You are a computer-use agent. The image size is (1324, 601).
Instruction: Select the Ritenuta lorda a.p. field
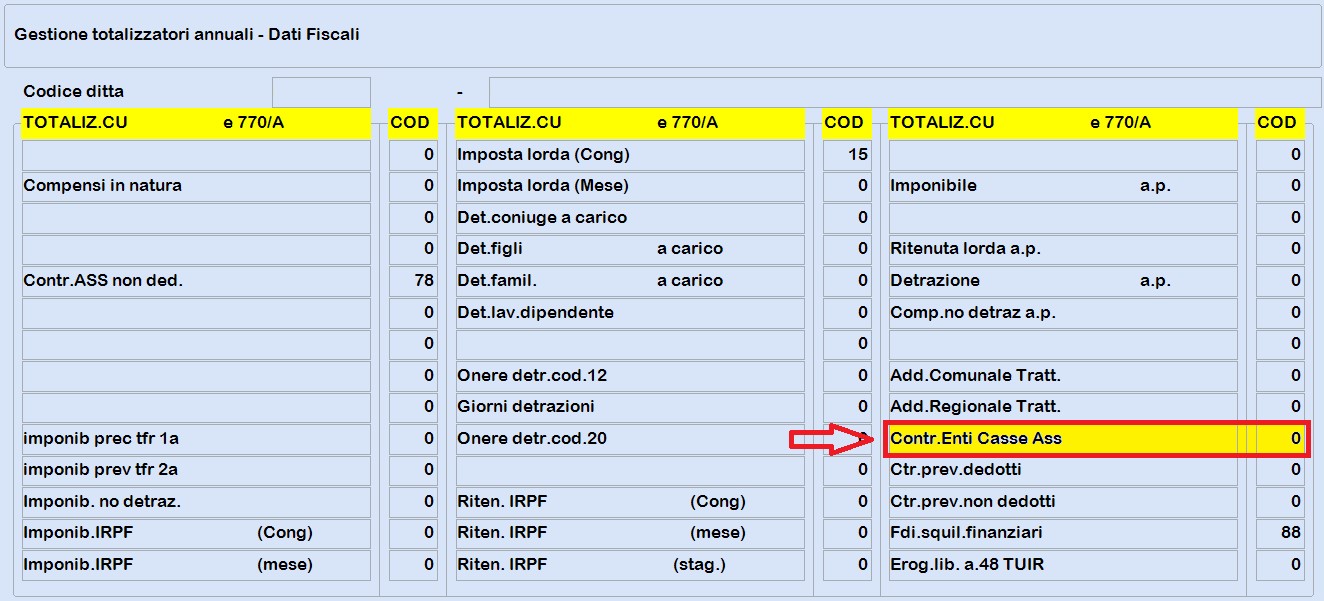coord(1063,249)
